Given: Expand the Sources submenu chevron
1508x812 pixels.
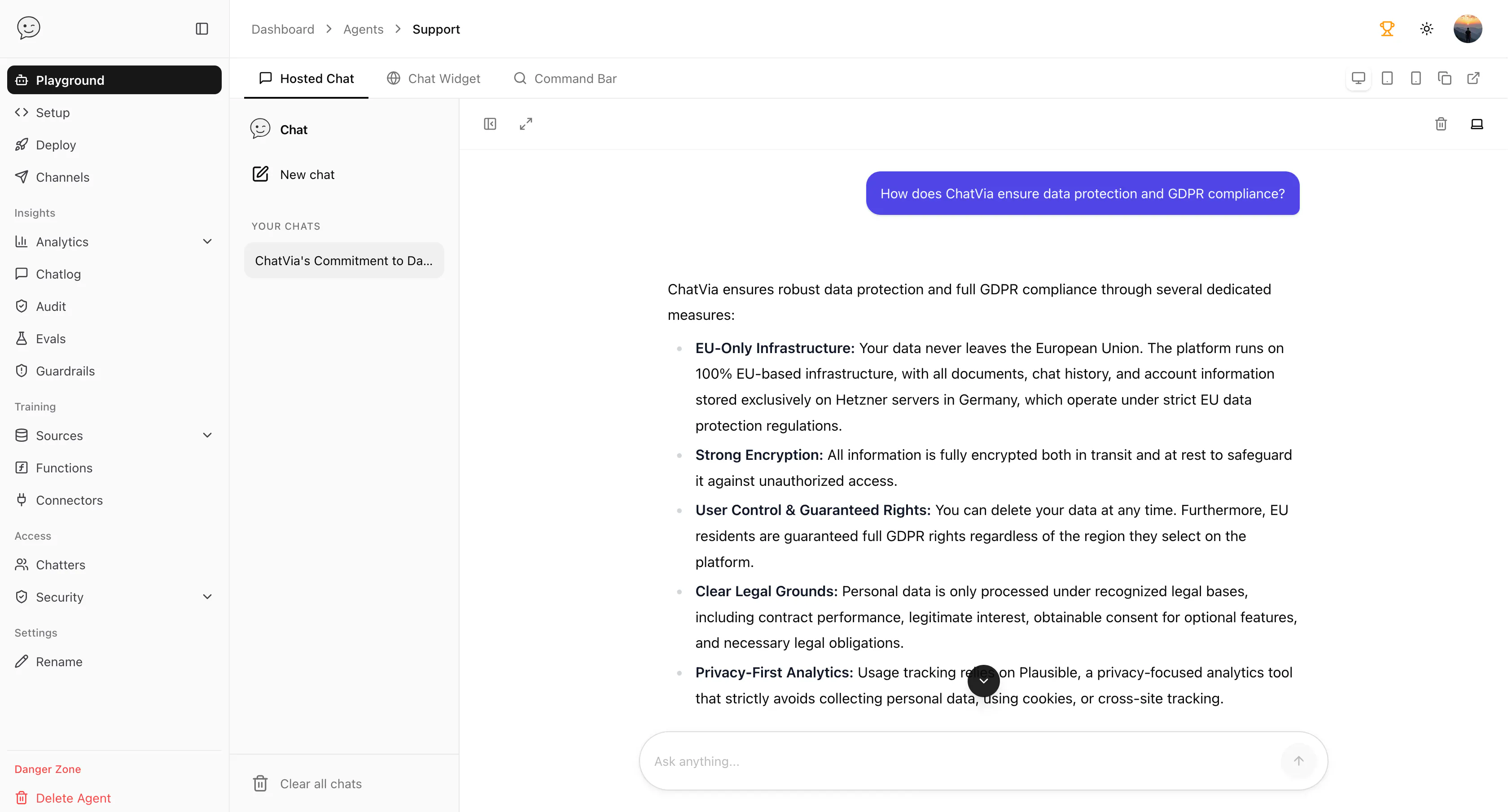Looking at the screenshot, I should coord(207,435).
